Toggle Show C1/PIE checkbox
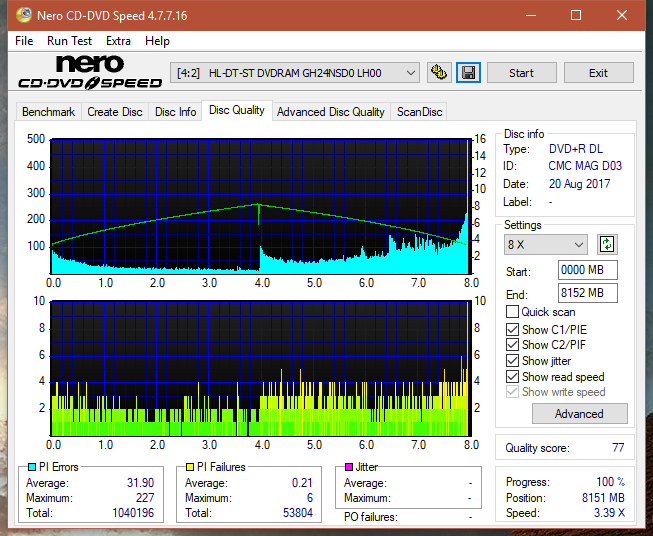The height and width of the screenshot is (536, 653). tap(512, 329)
